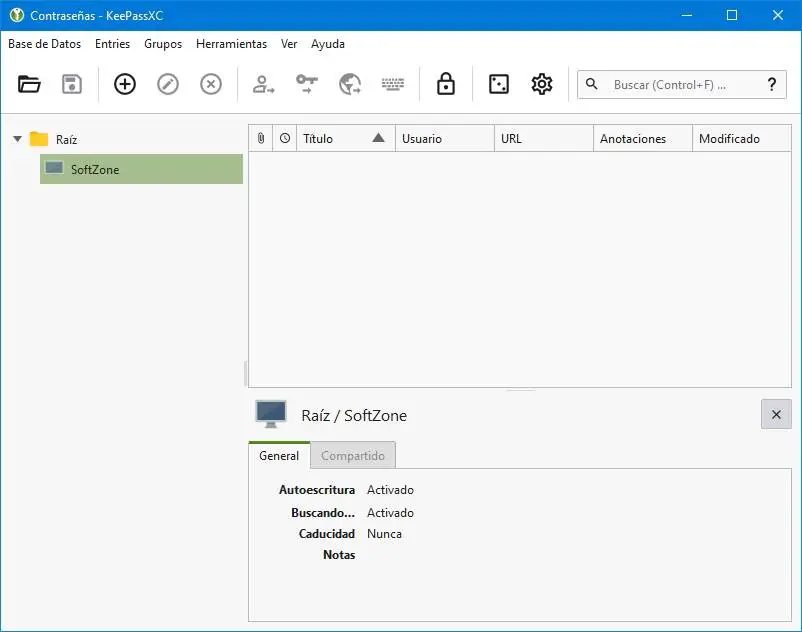Click the Autoescritura label
Viewport: 802px width, 632px height.
point(317,490)
